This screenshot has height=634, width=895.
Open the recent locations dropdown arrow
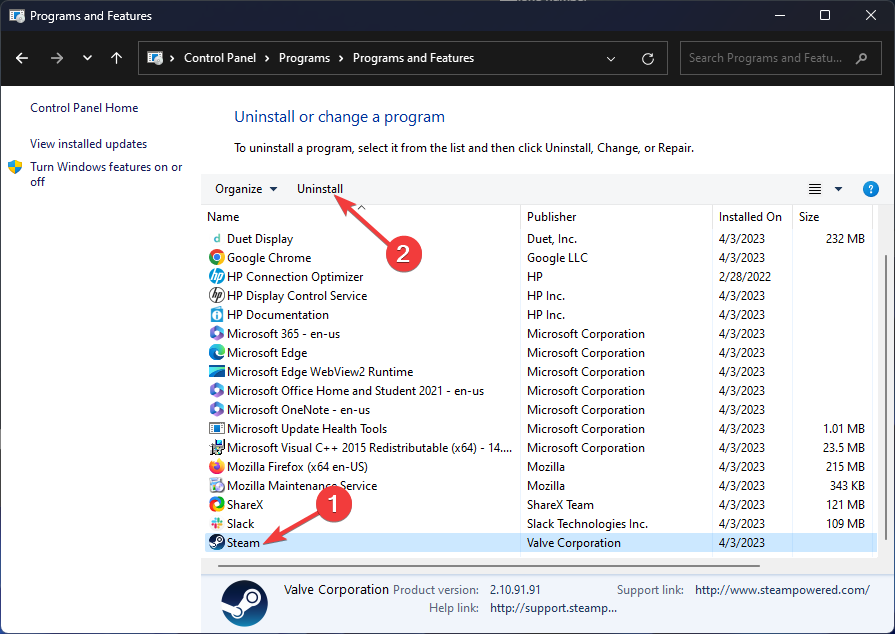[87, 58]
